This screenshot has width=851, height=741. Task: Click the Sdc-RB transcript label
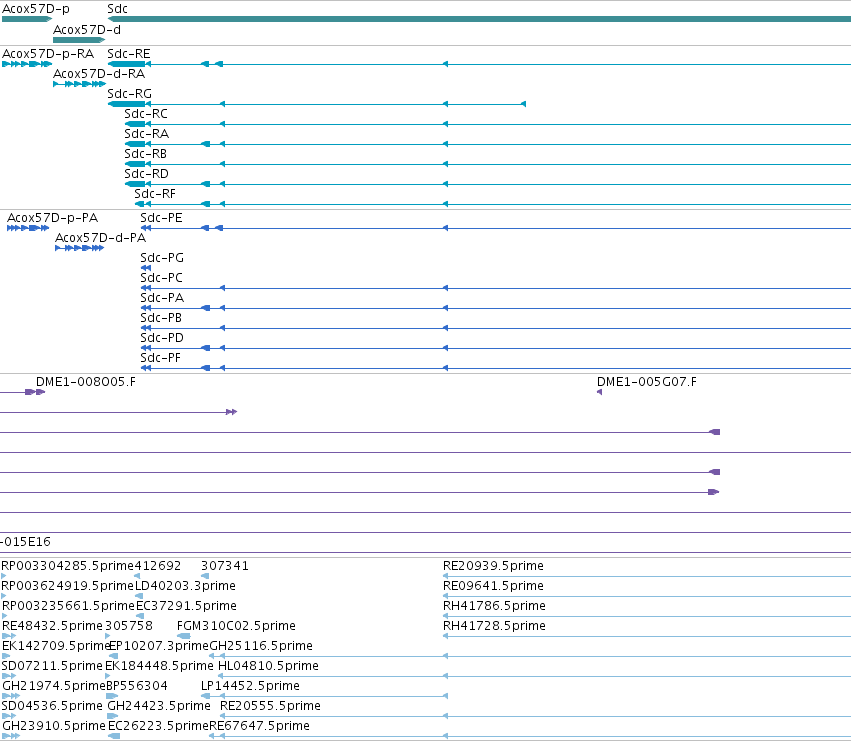145,154
